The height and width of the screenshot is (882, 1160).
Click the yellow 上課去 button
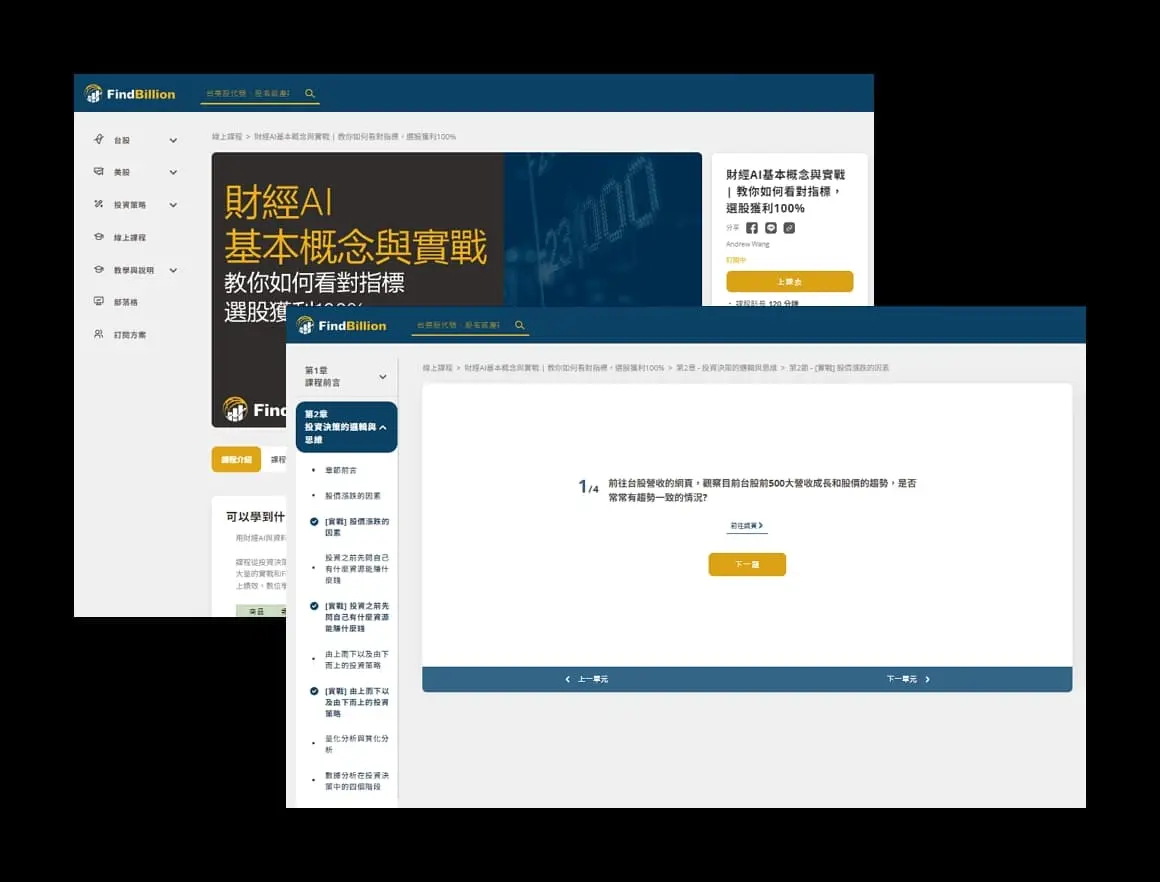coord(789,281)
